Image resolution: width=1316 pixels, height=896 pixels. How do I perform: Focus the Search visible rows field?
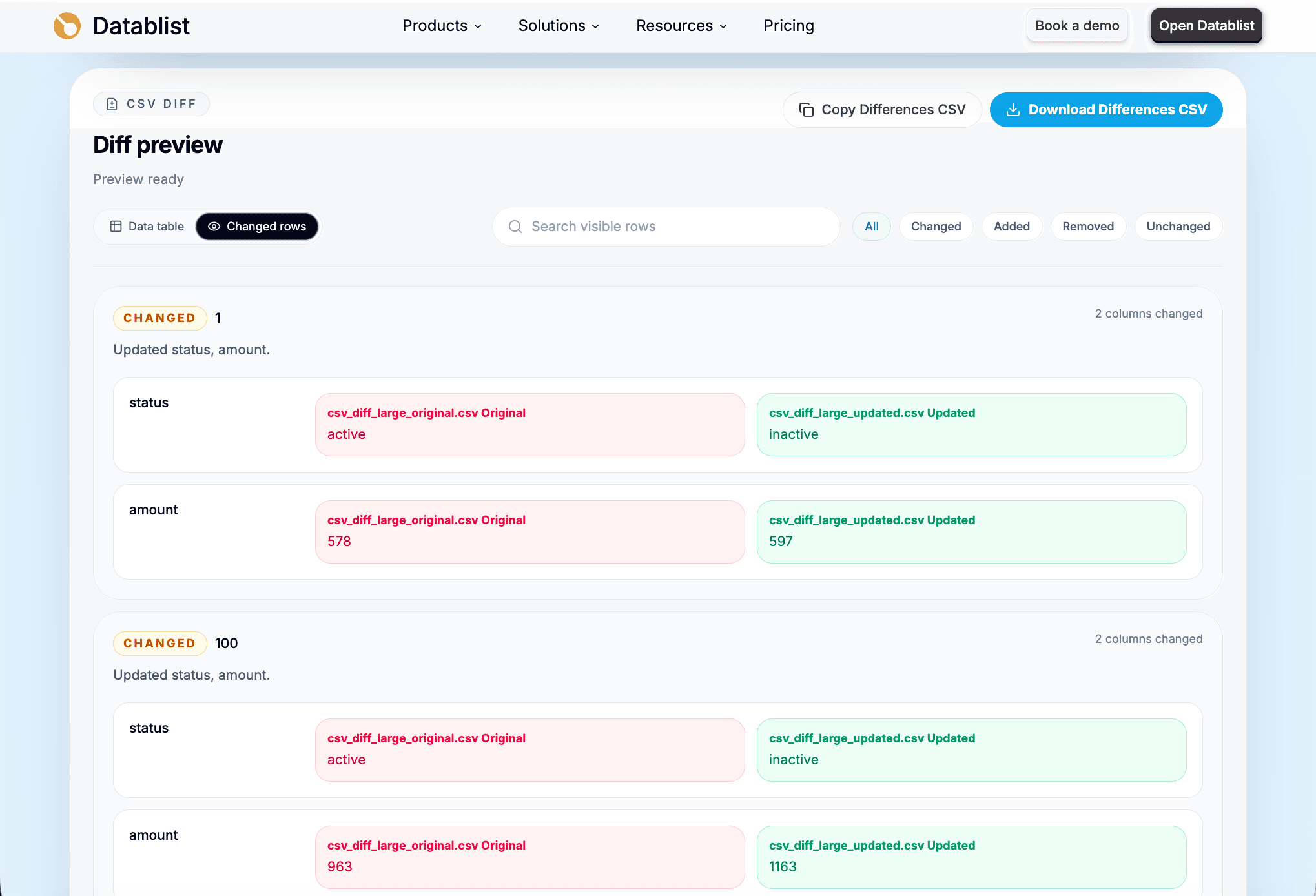coord(666,227)
